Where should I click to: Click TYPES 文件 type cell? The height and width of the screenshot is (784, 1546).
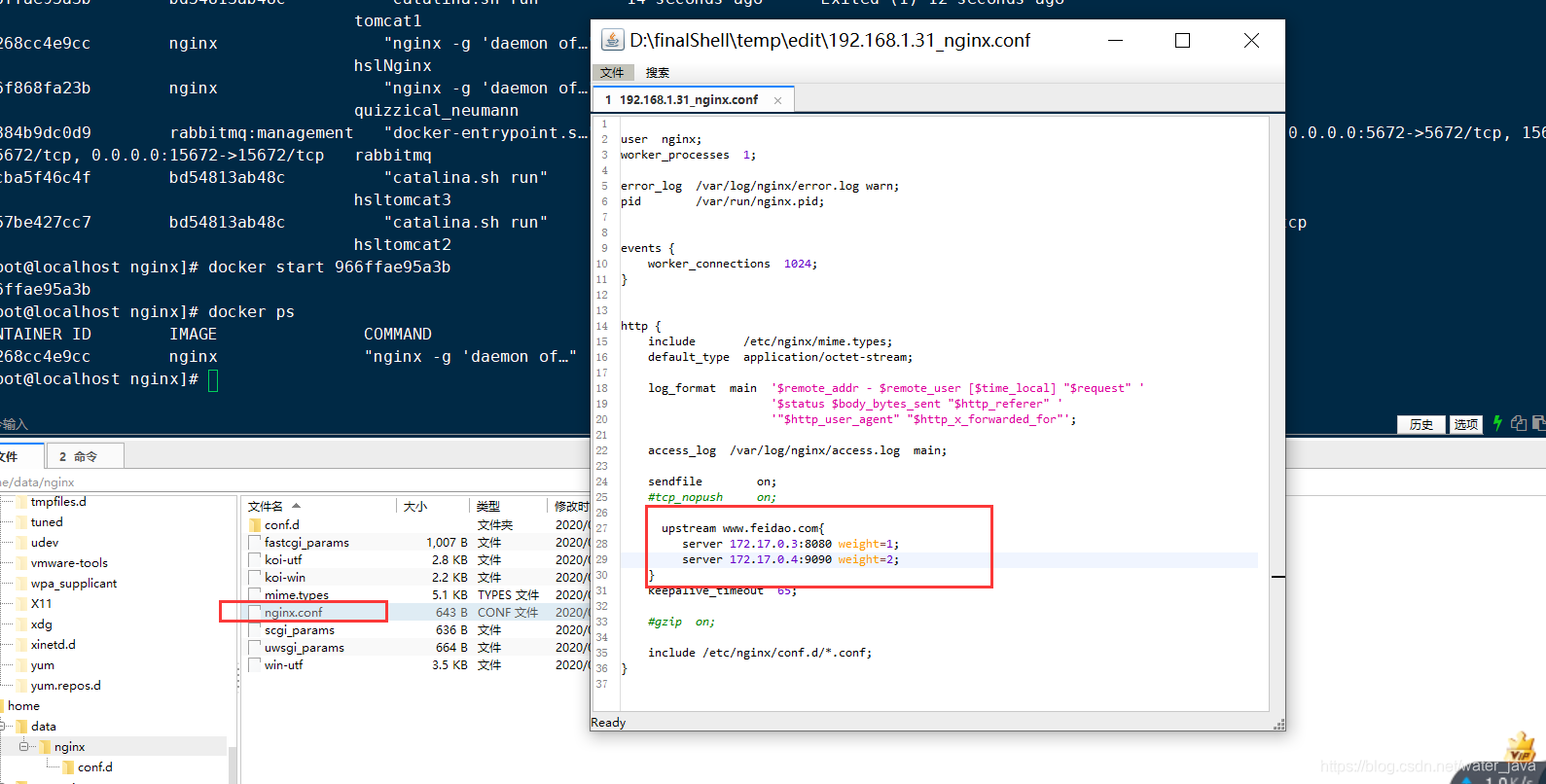[508, 594]
